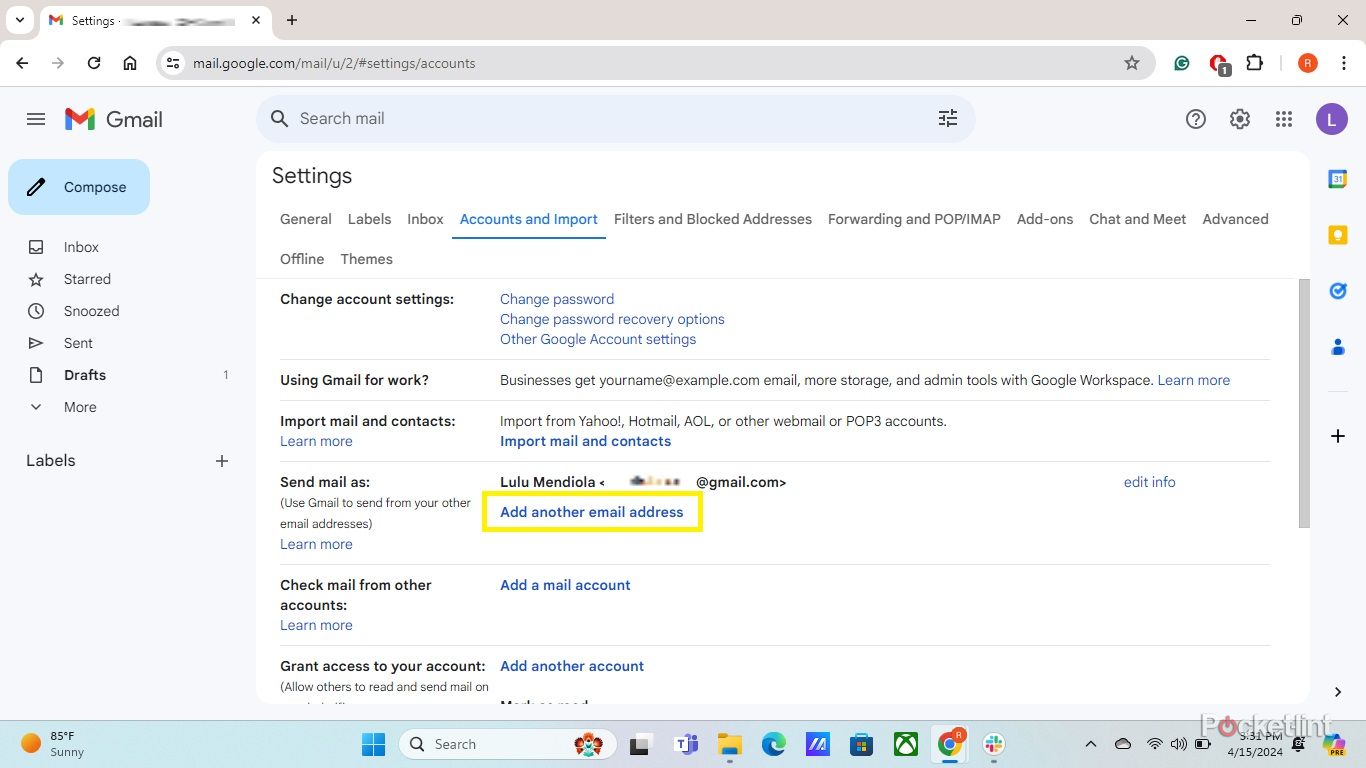Open Google Calendar from side panel
Image resolution: width=1366 pixels, height=768 pixels.
(x=1337, y=179)
